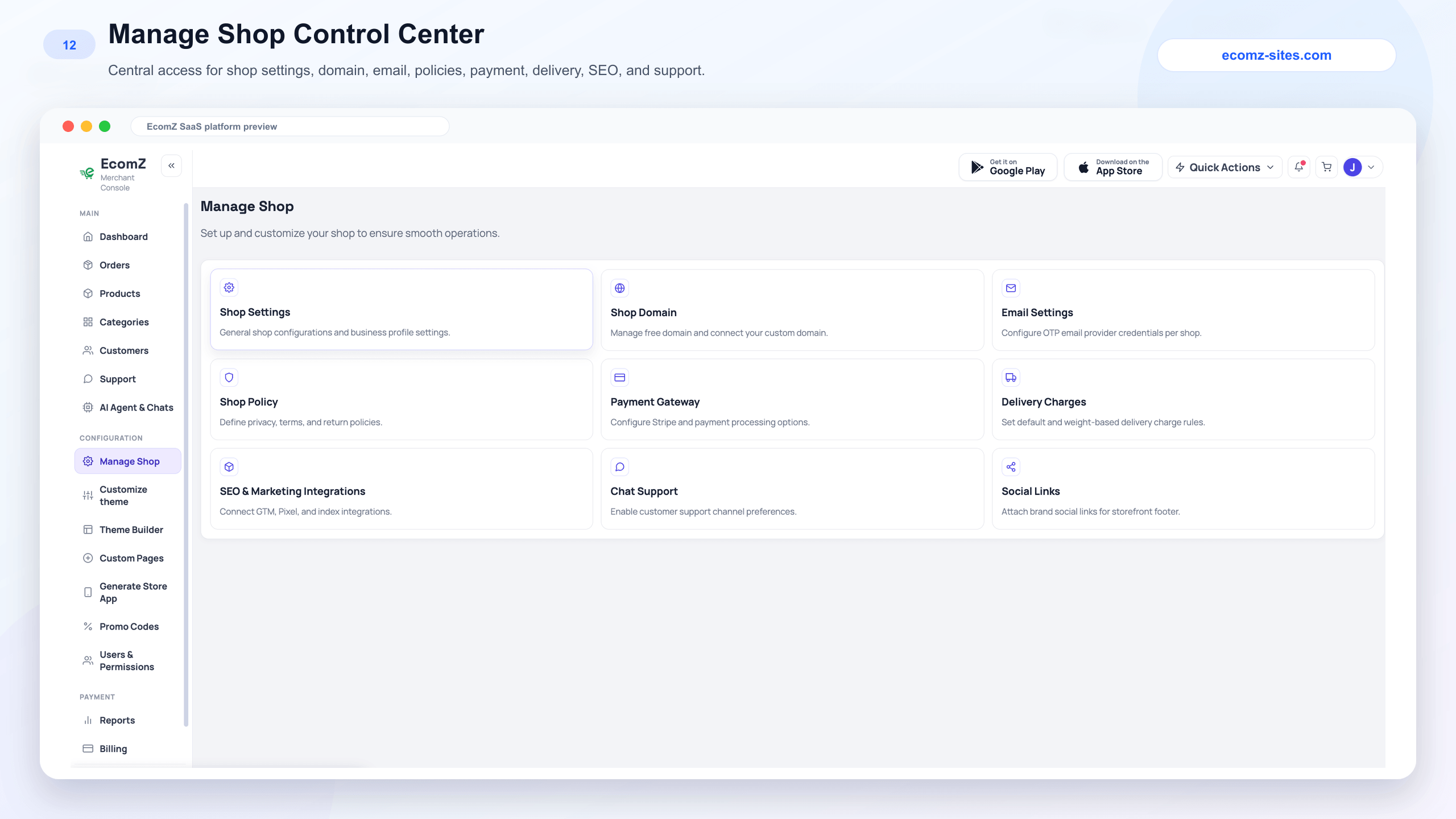
Task: Click the SEO & Marketing box icon
Action: tap(229, 467)
